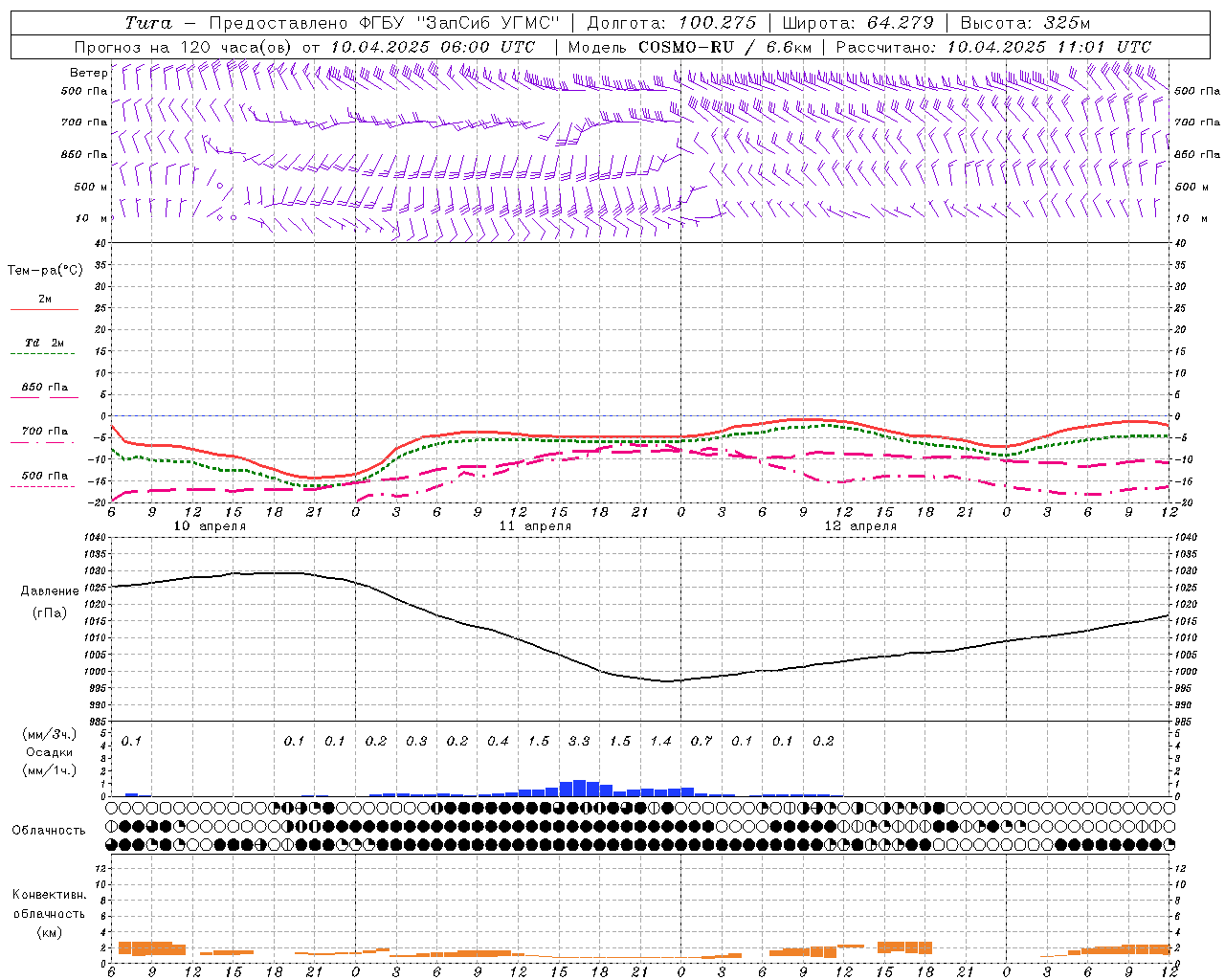
Task: Click the precipitation value "0.7"
Action: point(701,742)
